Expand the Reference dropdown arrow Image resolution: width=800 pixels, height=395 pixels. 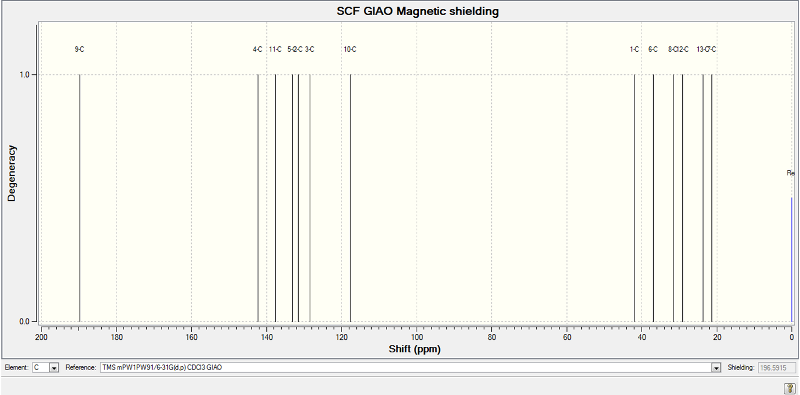716,368
